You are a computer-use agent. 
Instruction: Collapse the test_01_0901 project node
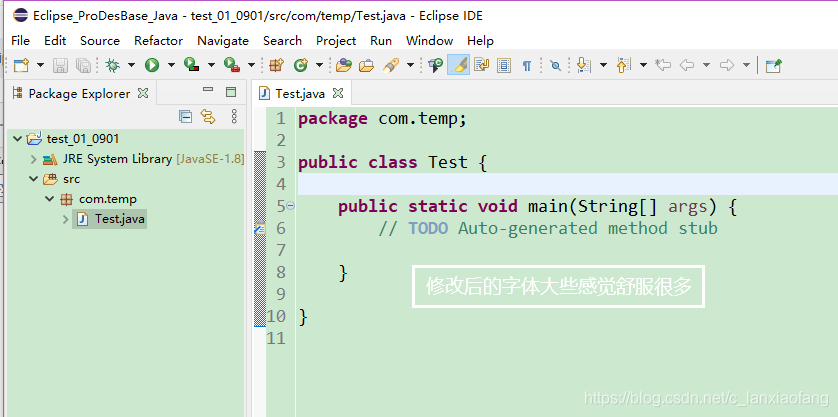[x=18, y=139]
